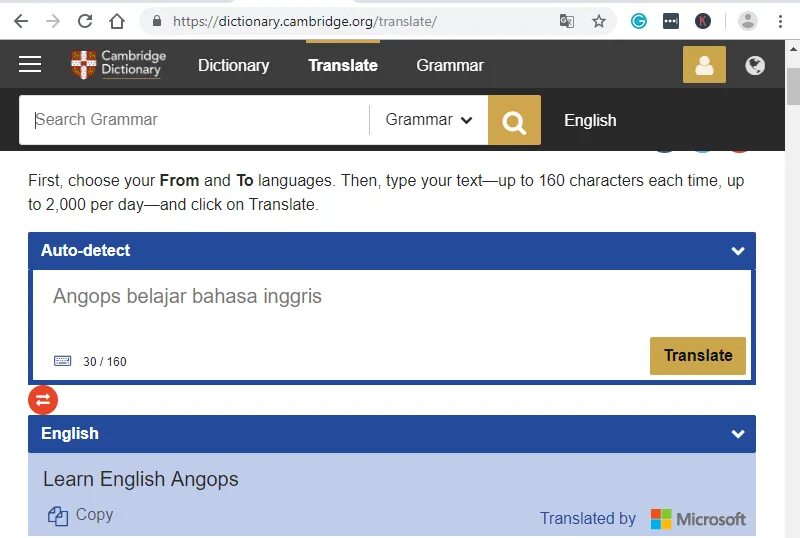Click the browser translate page icon
The width and height of the screenshot is (800, 538).
point(566,21)
